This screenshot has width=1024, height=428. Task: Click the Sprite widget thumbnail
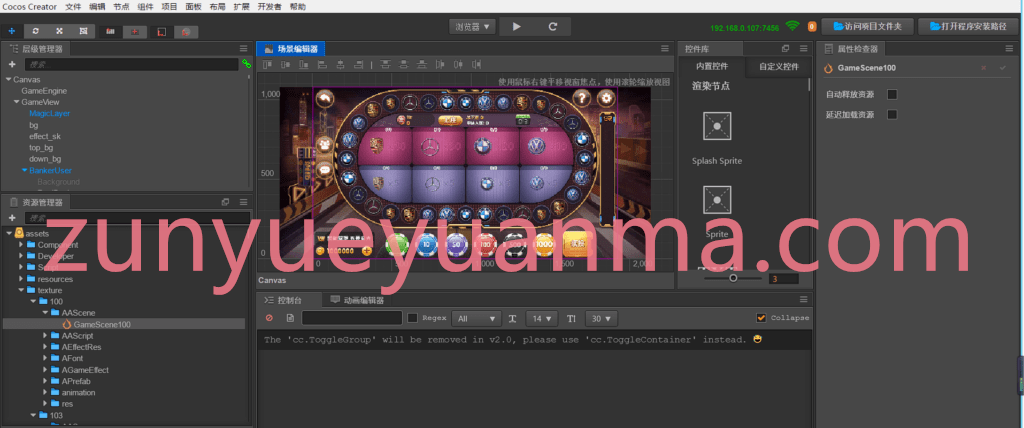[717, 200]
